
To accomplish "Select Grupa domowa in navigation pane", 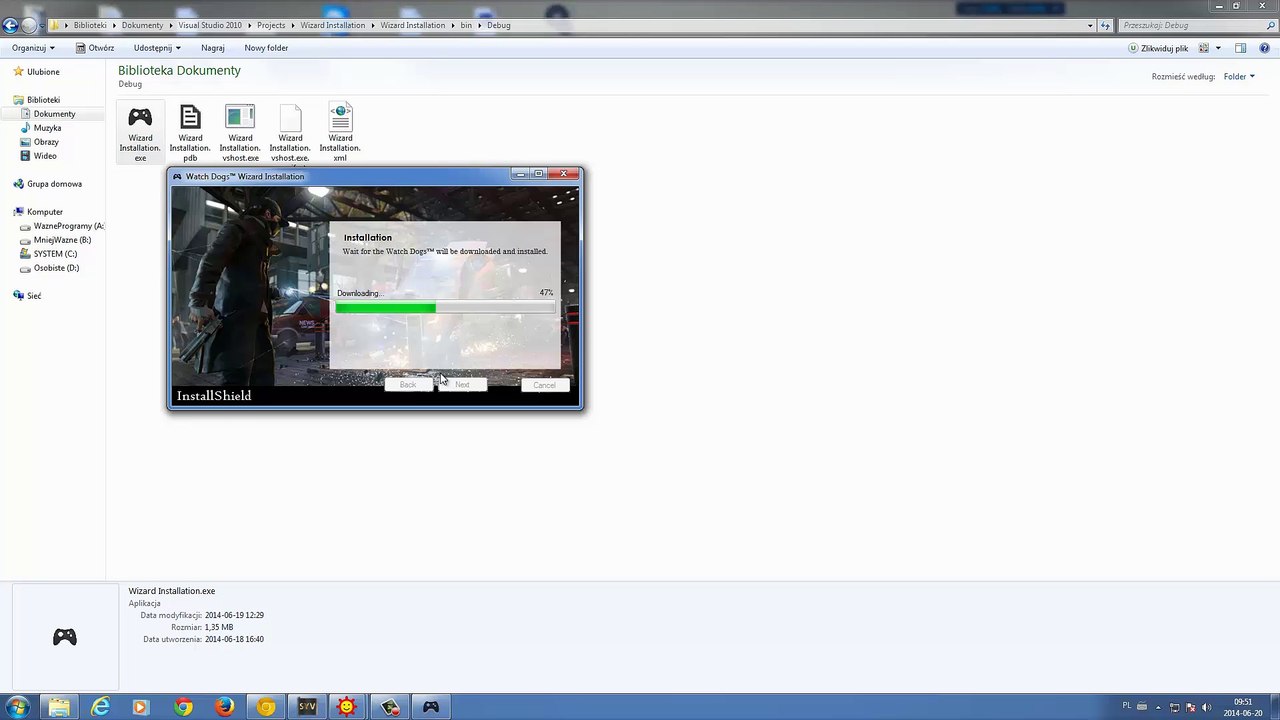I will tap(54, 184).
